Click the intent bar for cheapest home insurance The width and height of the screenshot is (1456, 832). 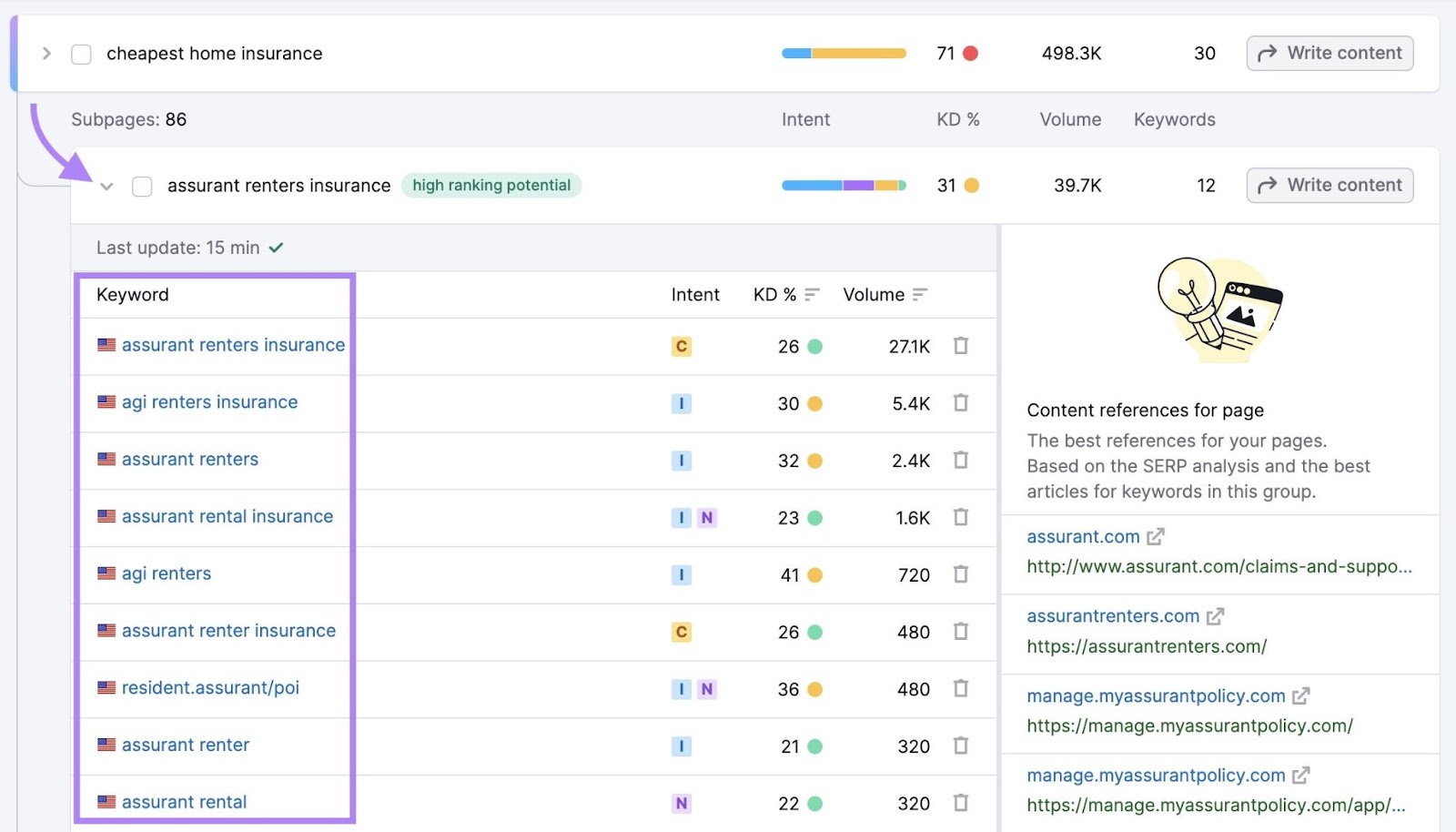click(844, 54)
